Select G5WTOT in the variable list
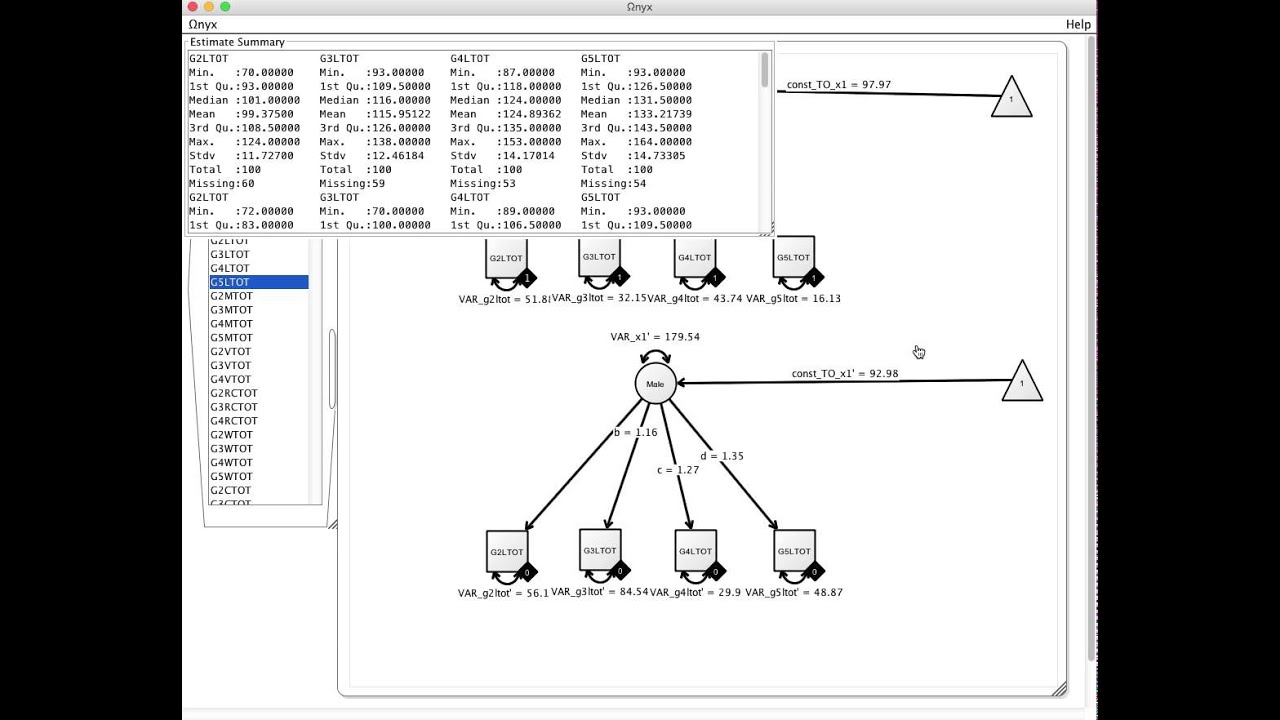This screenshot has width=1280, height=720. tap(259, 477)
